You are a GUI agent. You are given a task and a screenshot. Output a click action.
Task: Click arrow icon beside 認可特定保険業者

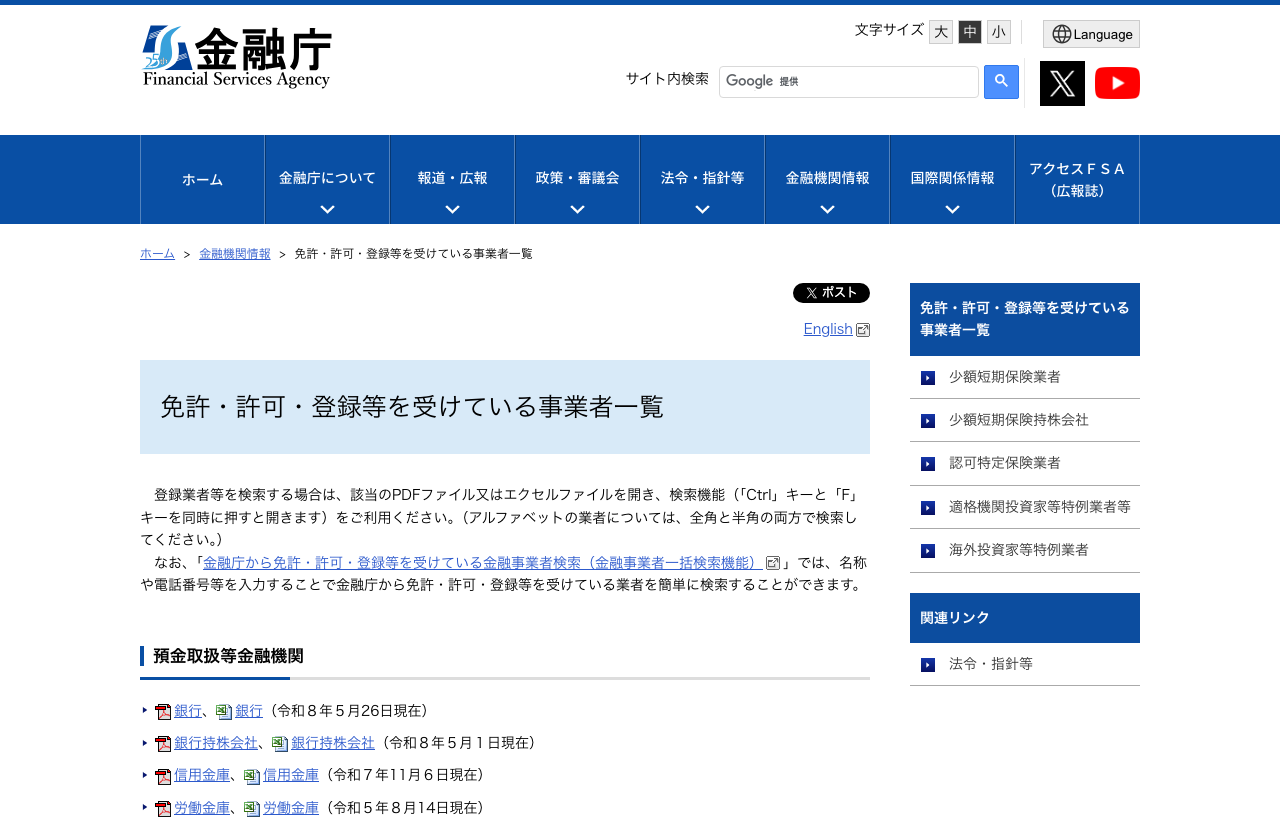click(x=928, y=464)
